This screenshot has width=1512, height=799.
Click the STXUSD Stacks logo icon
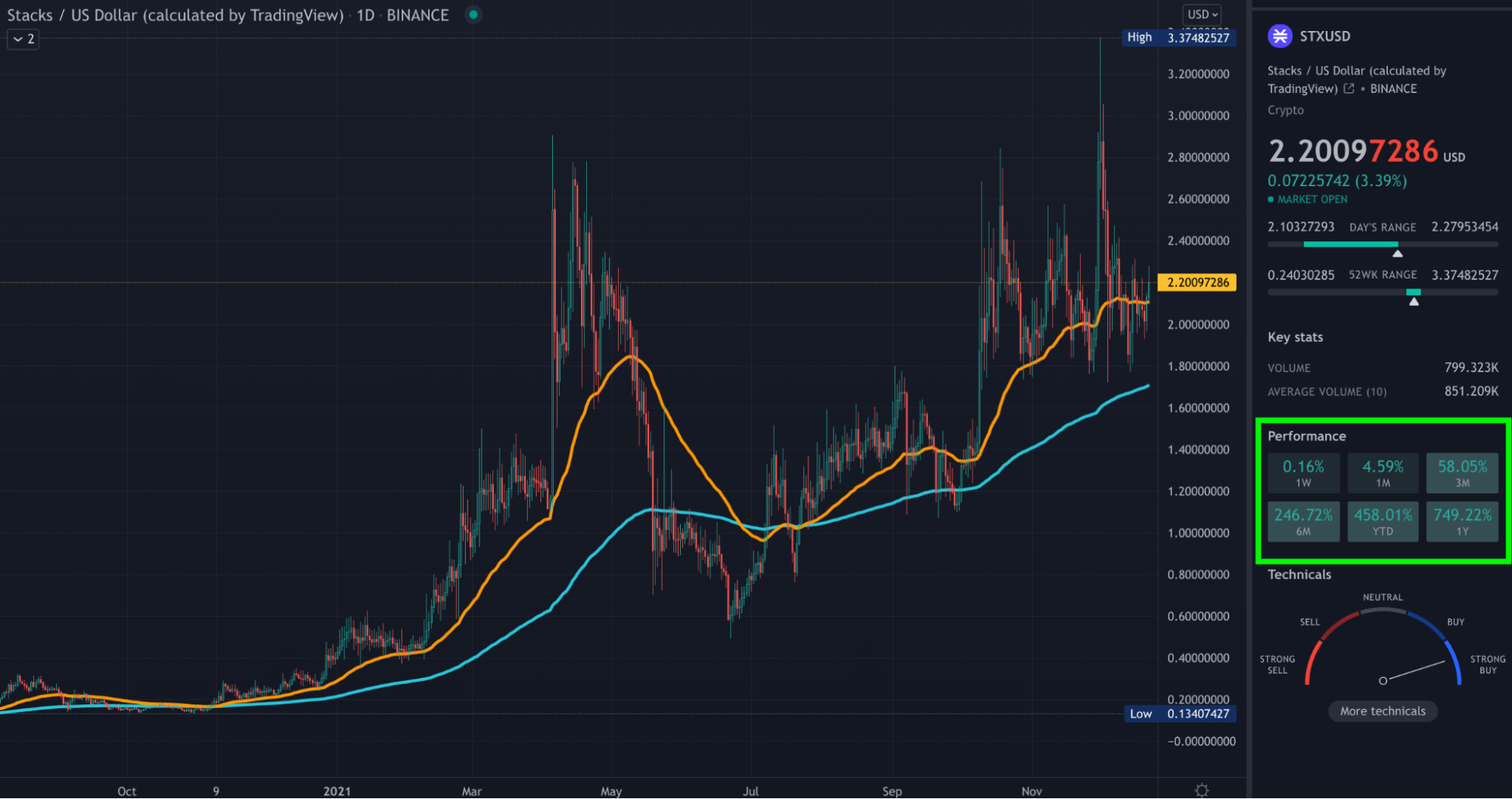click(1280, 36)
